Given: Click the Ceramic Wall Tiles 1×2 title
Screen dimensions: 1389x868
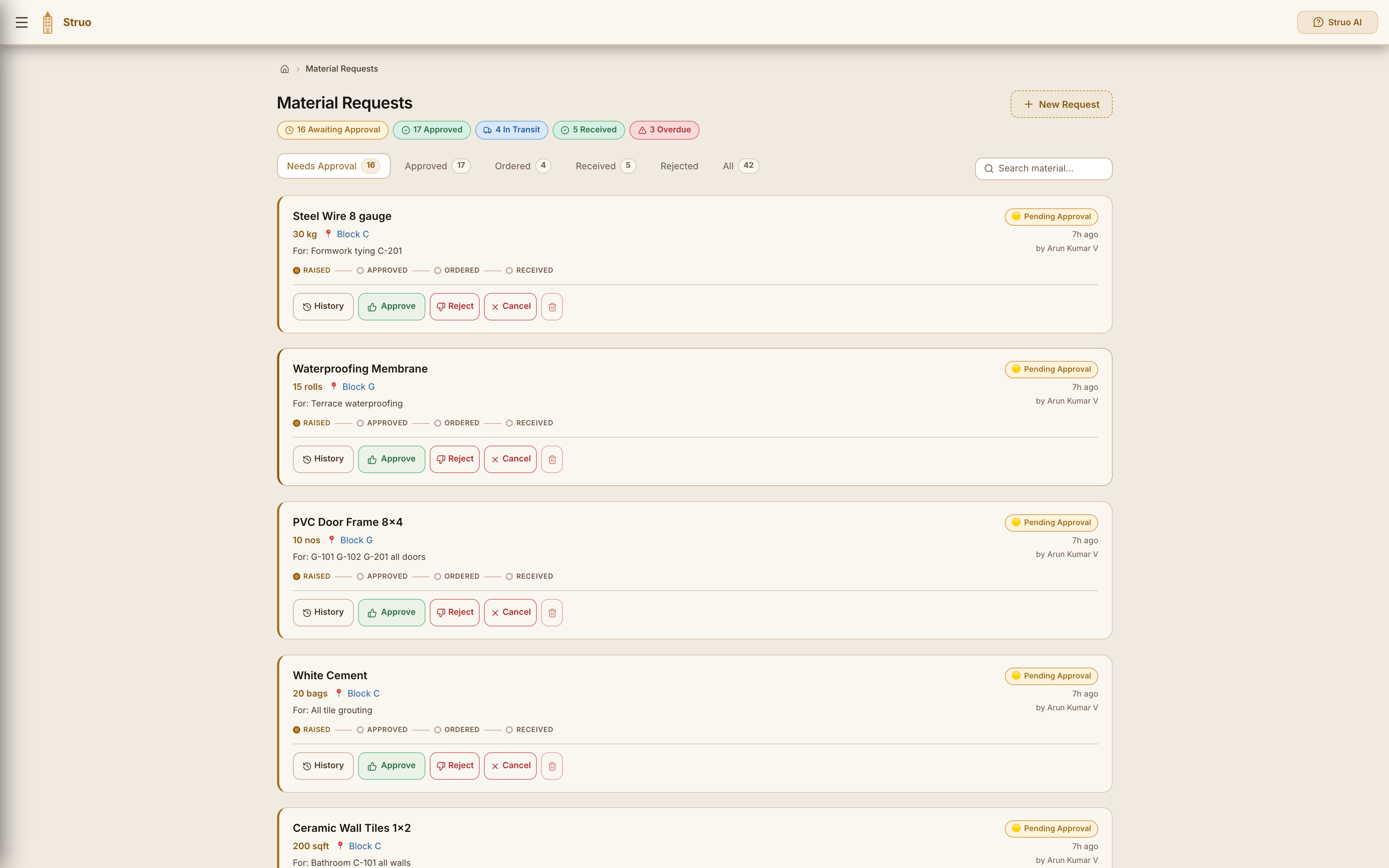Looking at the screenshot, I should point(351,828).
